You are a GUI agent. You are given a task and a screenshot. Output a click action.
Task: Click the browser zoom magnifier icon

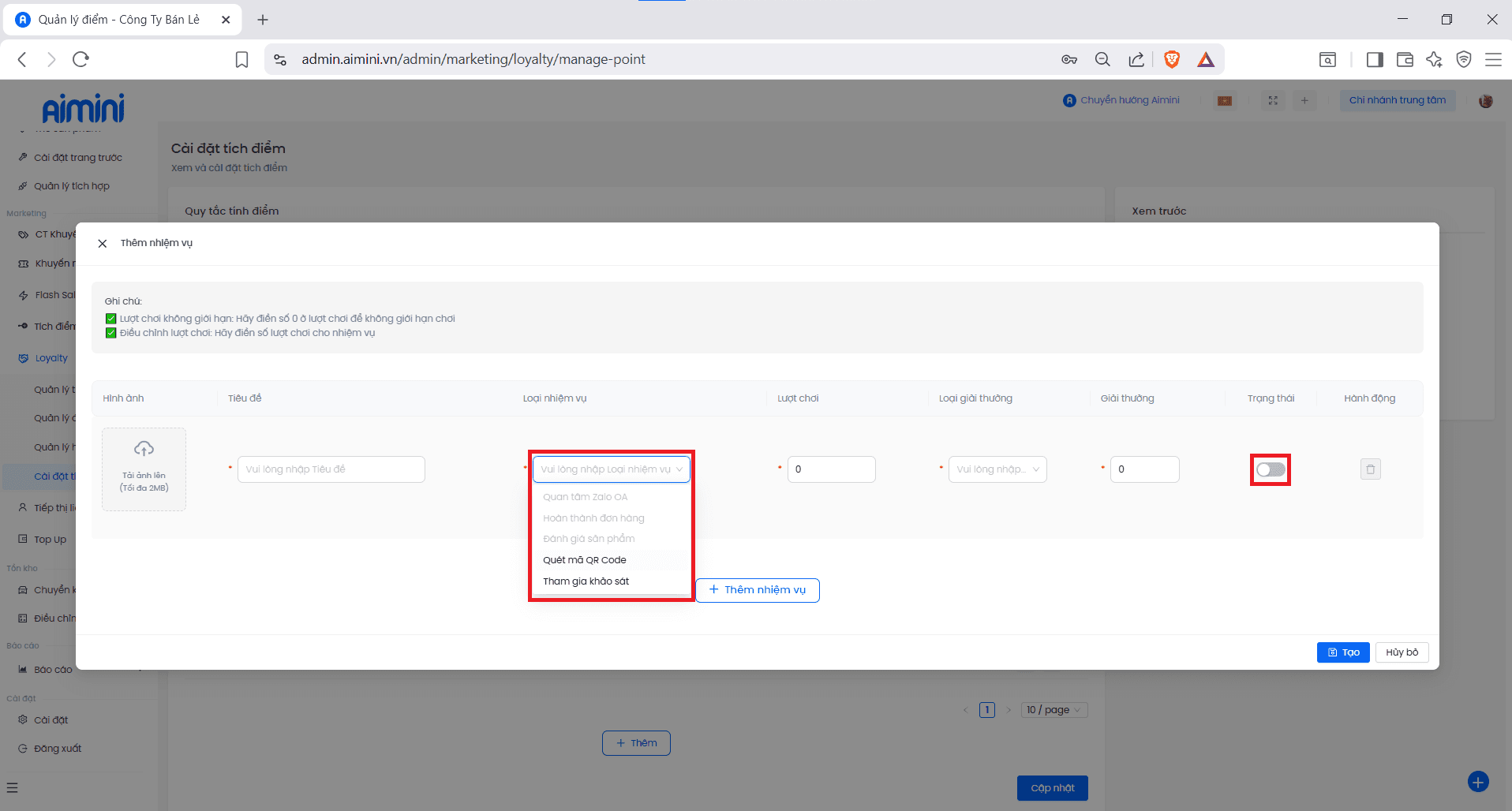[x=1102, y=59]
